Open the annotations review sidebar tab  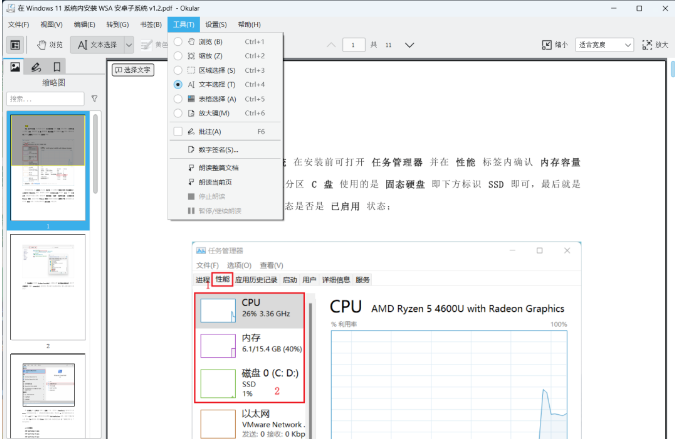[x=36, y=67]
